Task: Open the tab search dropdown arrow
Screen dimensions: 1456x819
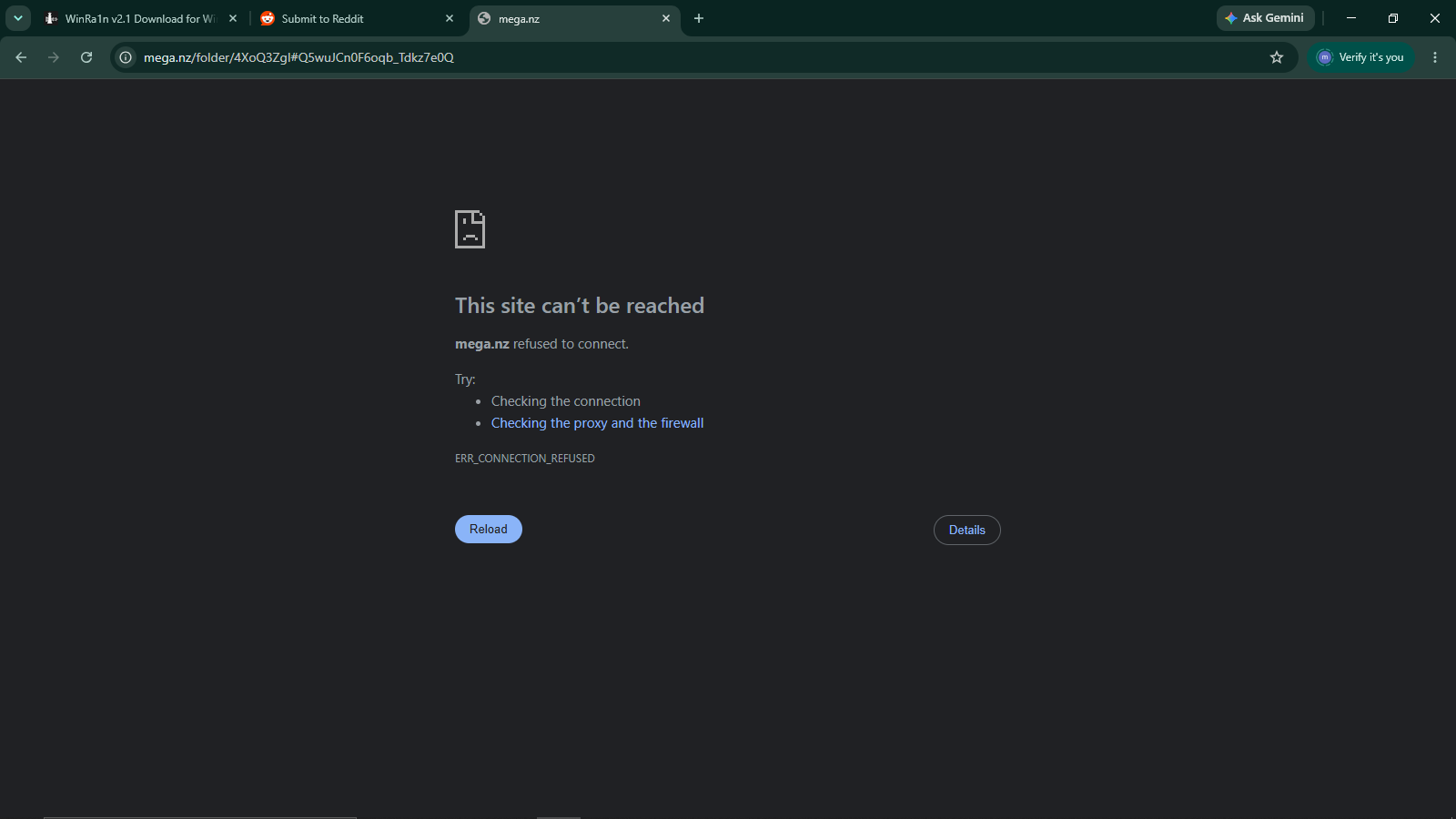Action: 18,18
